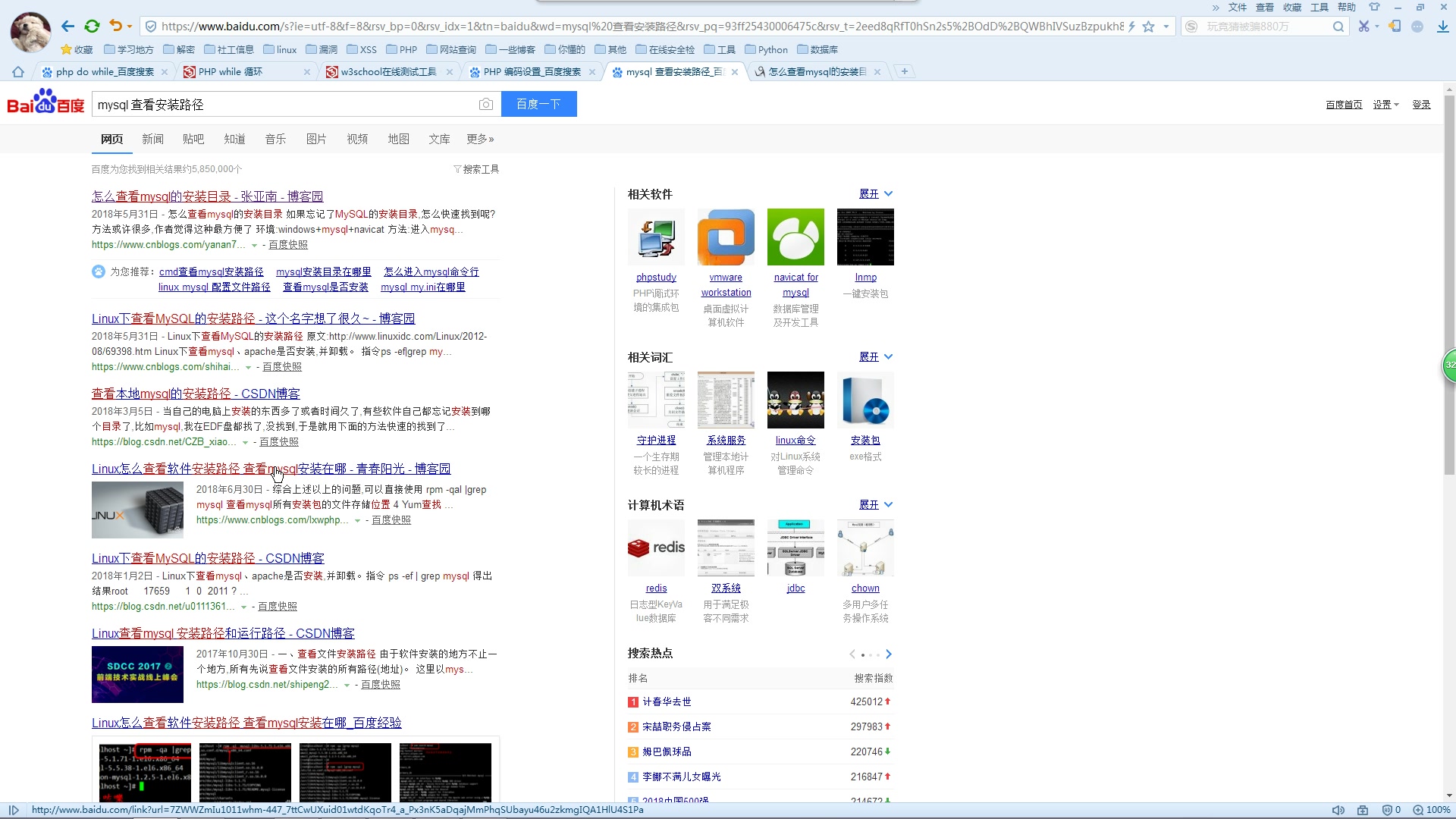Open the vmware workstation thumbnail
The width and height of the screenshot is (1456, 819).
(x=726, y=237)
